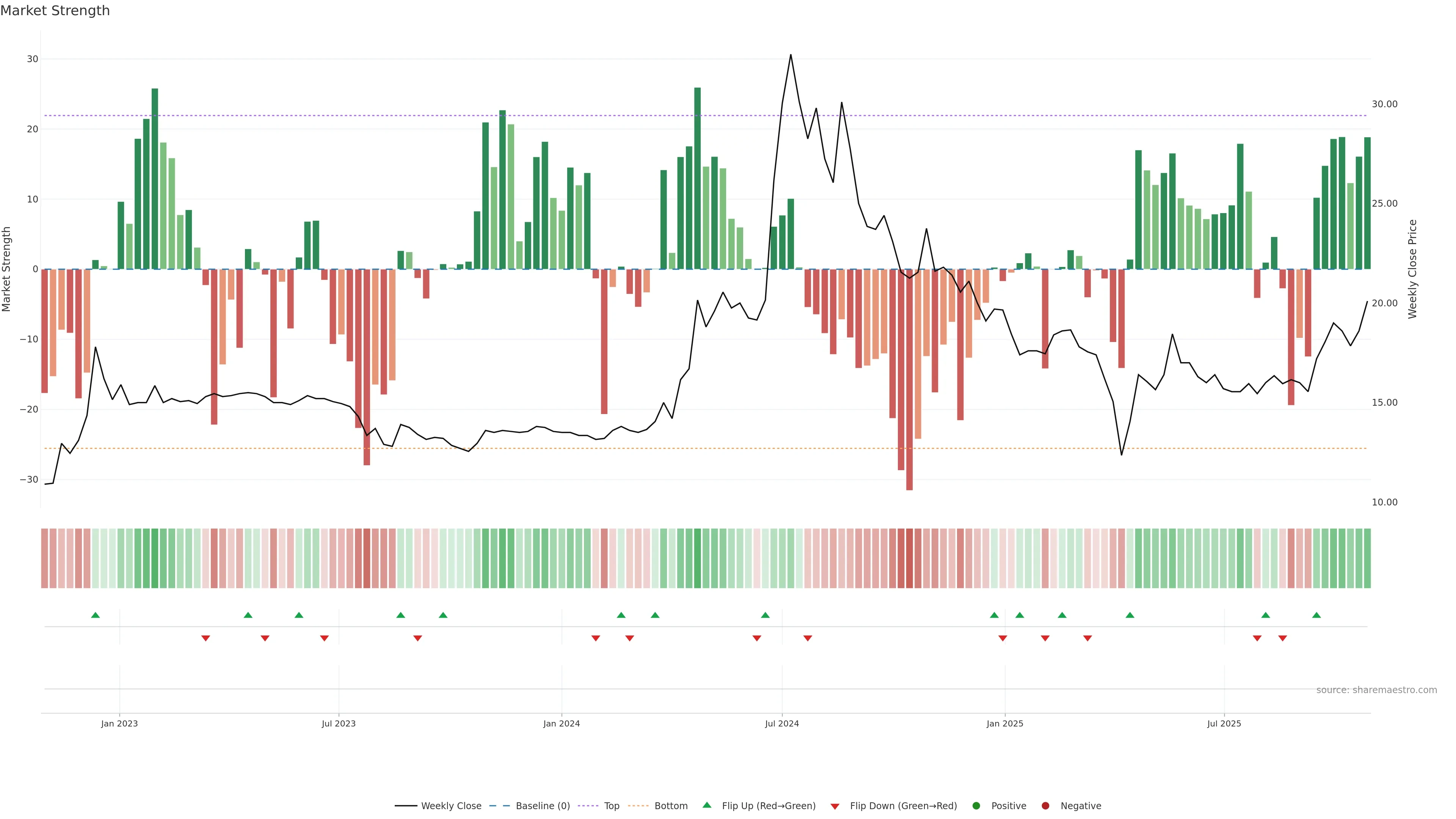Click the Weekly Close Price axis title
1456x819 pixels.
[x=1412, y=269]
